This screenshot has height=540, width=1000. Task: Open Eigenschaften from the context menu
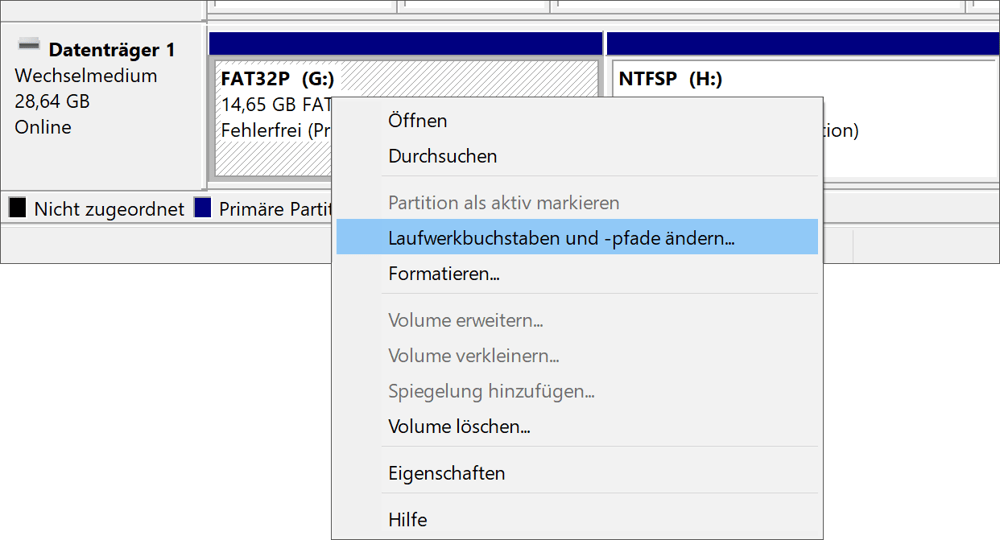[x=446, y=474]
